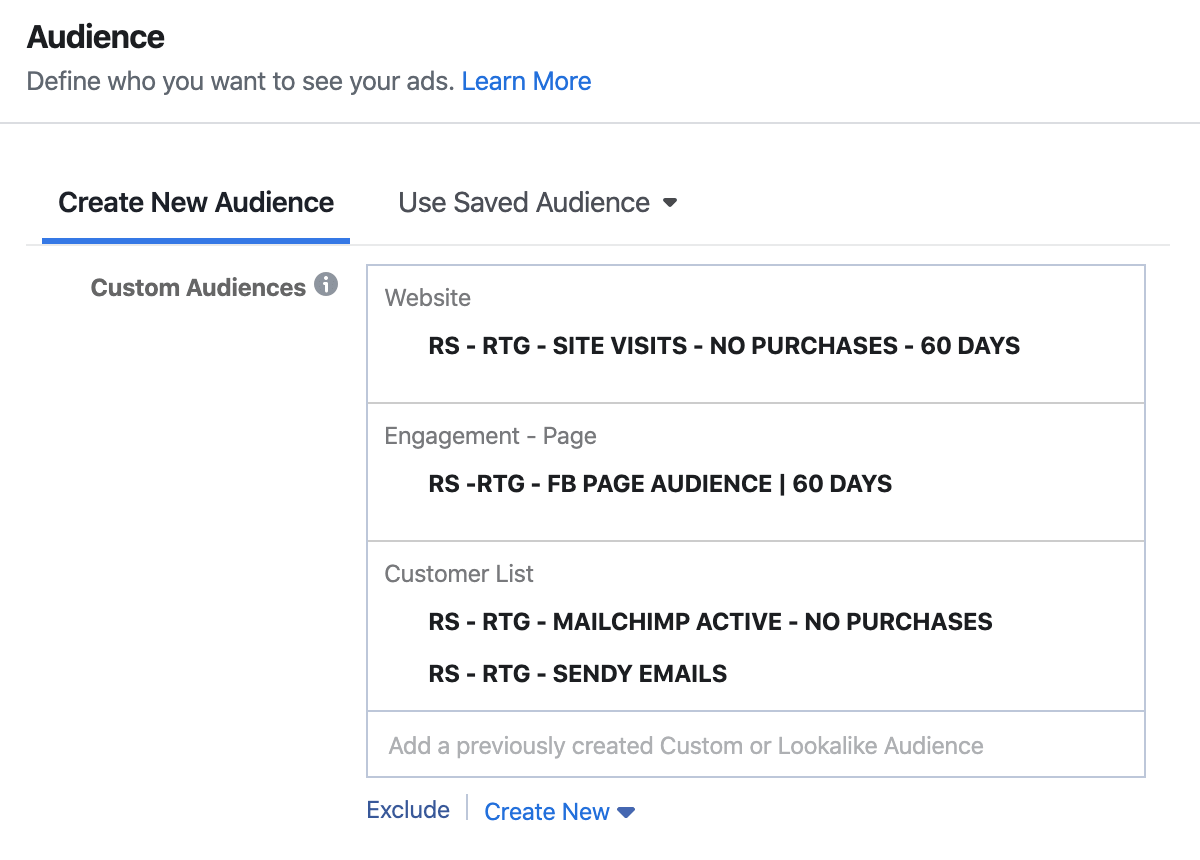Screen dimensions: 1200x860
Task: Click the Custom Audiences field label
Action: click(x=198, y=288)
